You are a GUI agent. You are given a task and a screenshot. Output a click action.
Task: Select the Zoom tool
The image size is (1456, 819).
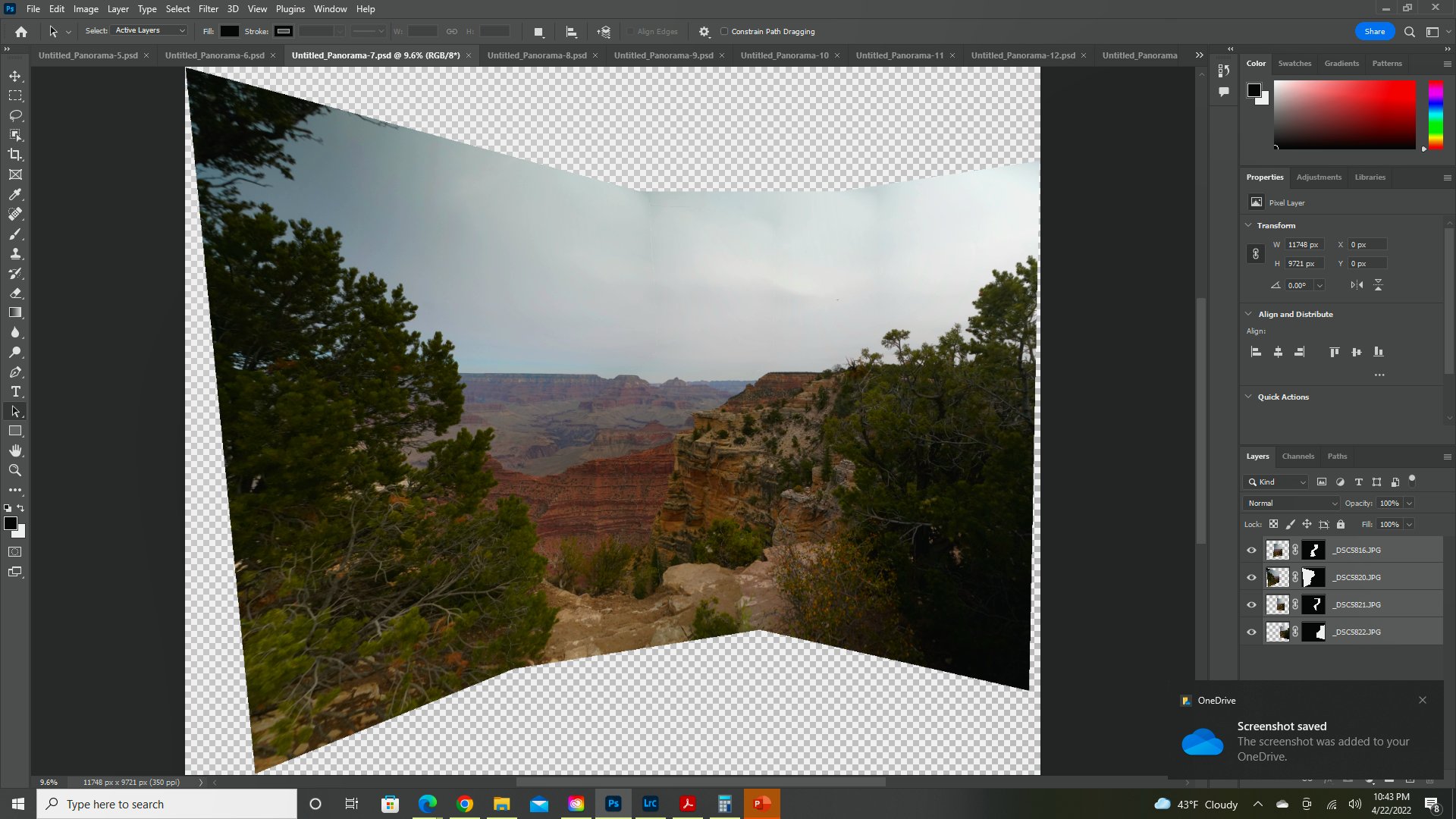pyautogui.click(x=15, y=470)
